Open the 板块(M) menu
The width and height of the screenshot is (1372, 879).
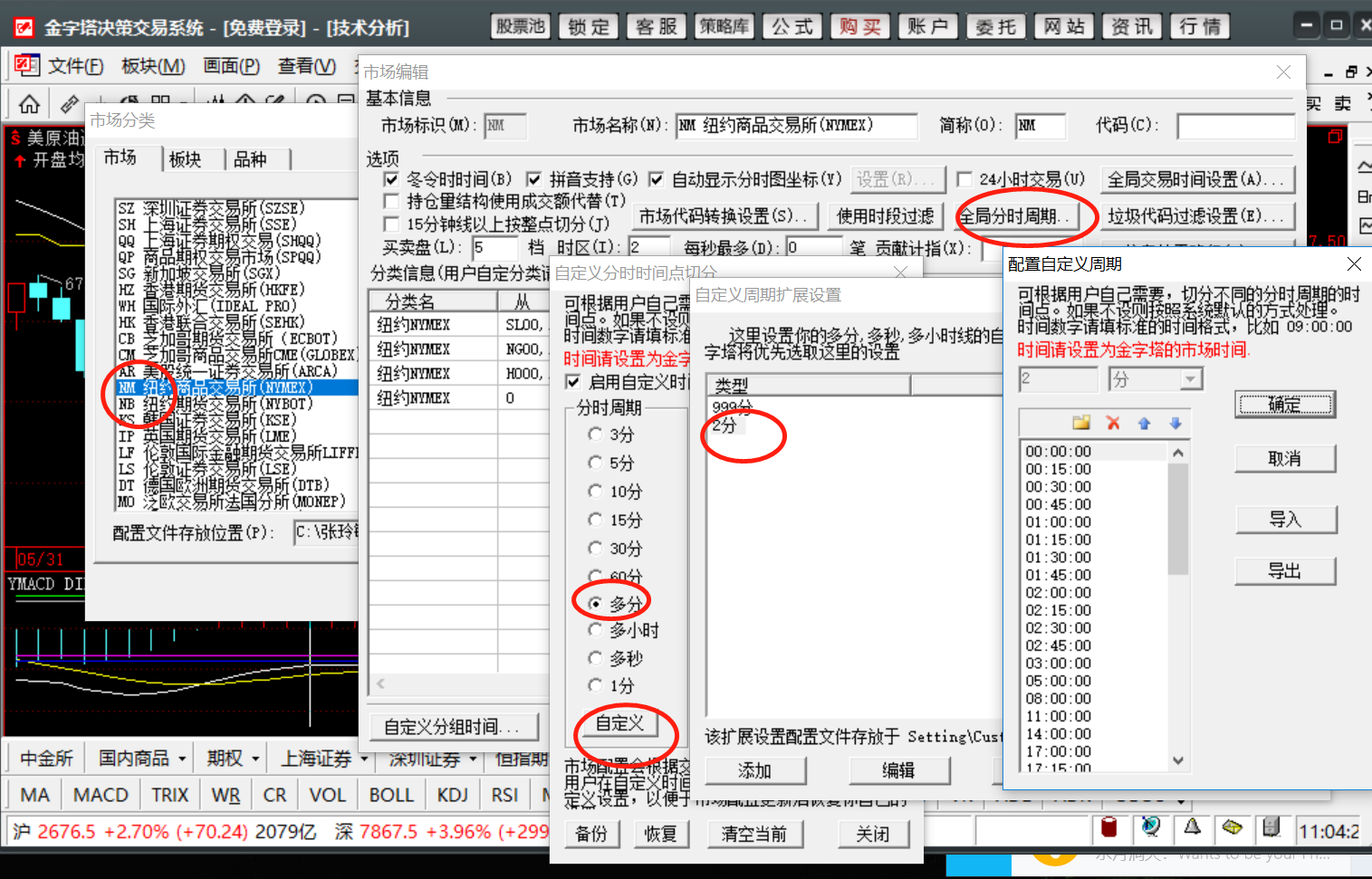pos(153,66)
